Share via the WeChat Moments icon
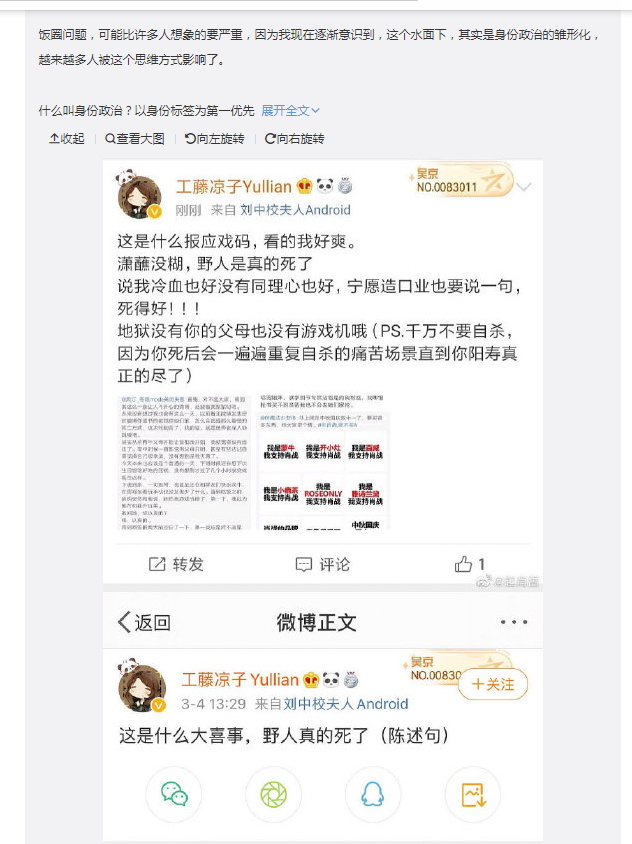The width and height of the screenshot is (632, 844). [x=273, y=794]
